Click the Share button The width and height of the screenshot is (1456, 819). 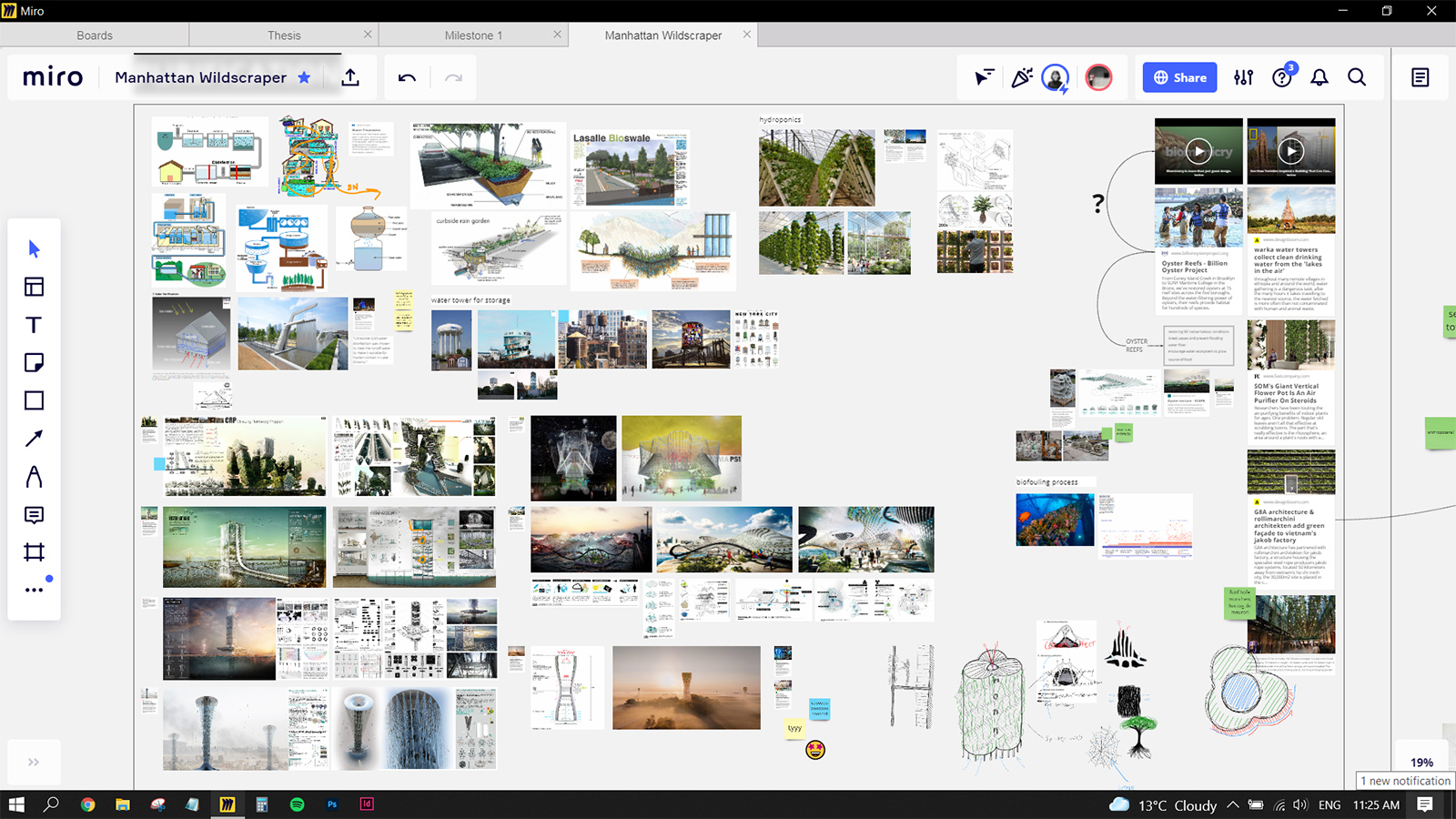[1178, 77]
